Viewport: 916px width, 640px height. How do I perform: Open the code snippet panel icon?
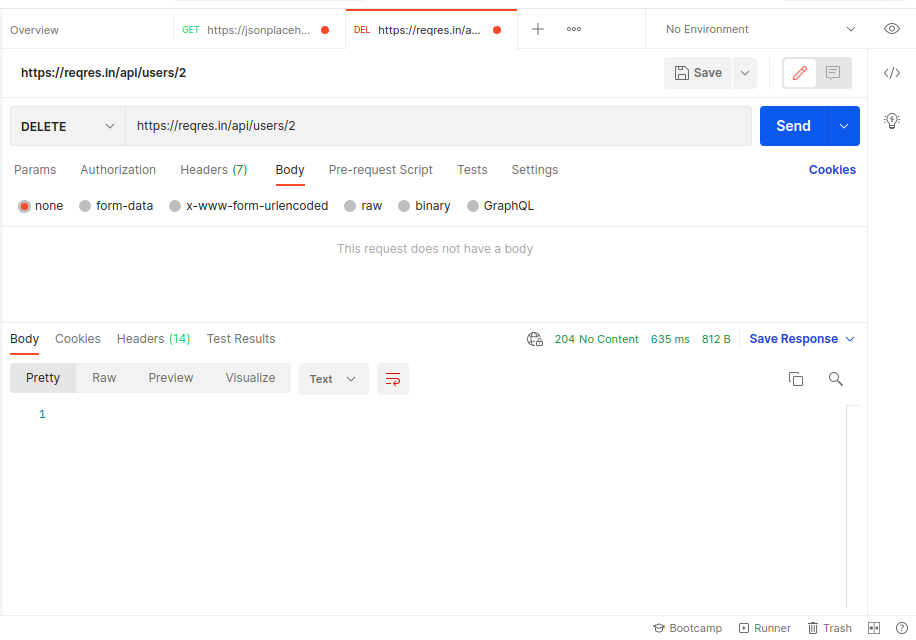[891, 73]
